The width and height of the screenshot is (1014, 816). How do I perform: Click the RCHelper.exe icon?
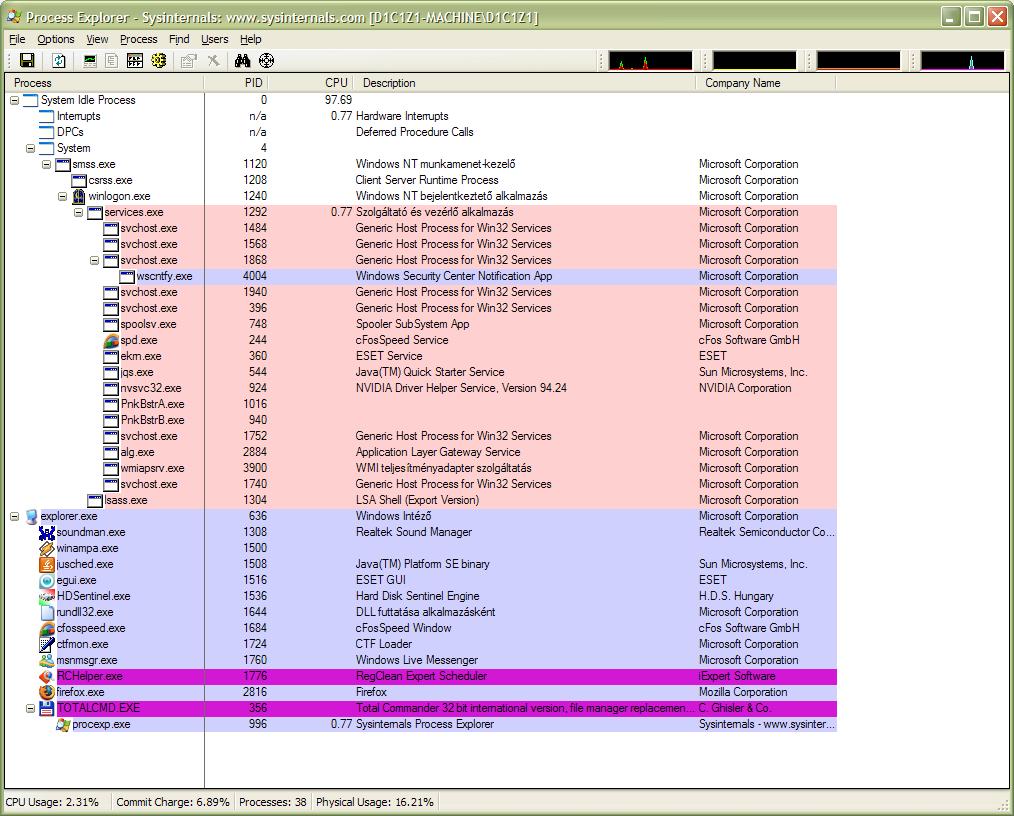(47, 676)
